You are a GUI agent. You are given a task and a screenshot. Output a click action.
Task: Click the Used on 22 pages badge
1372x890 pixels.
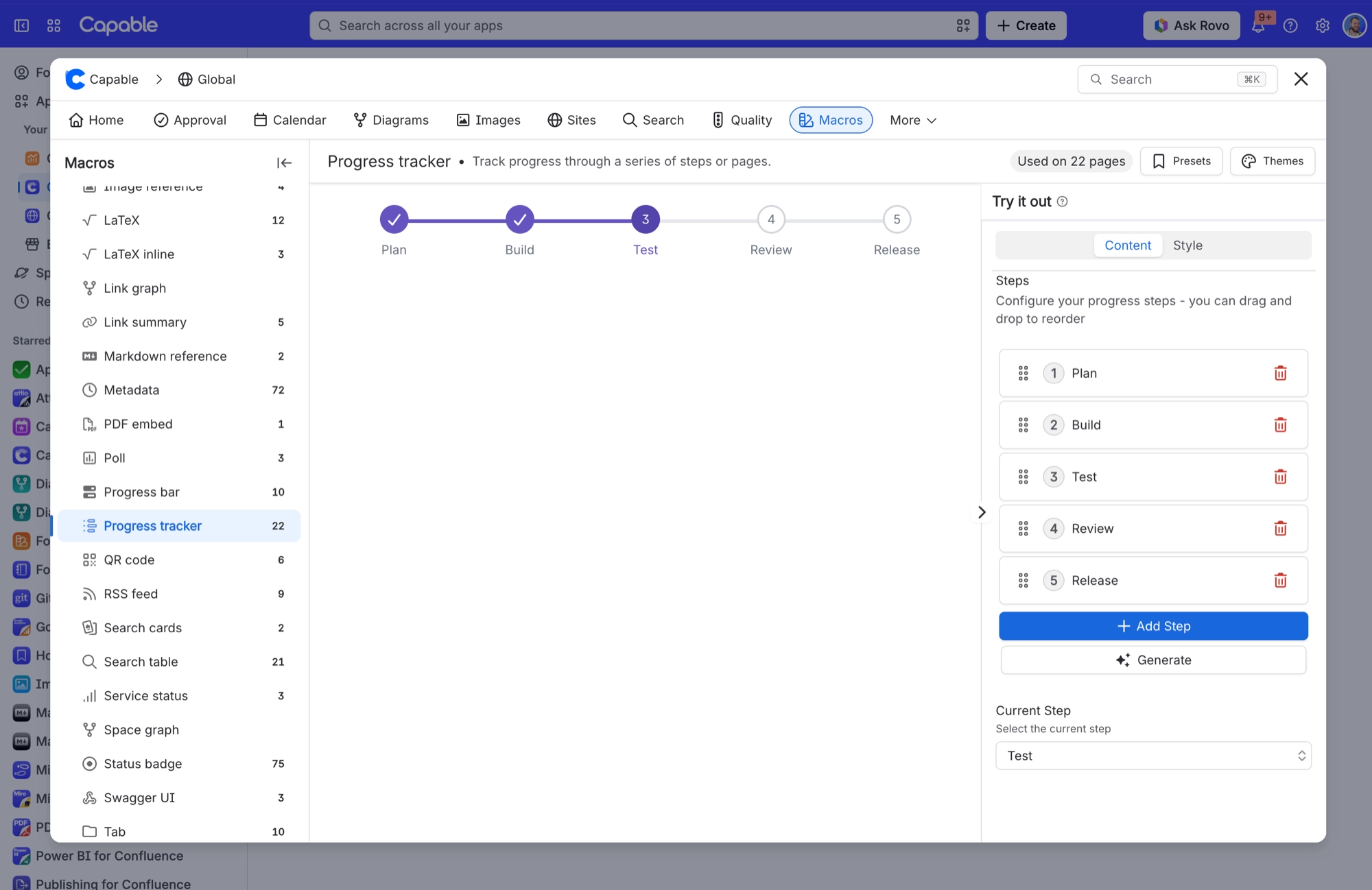pos(1071,161)
